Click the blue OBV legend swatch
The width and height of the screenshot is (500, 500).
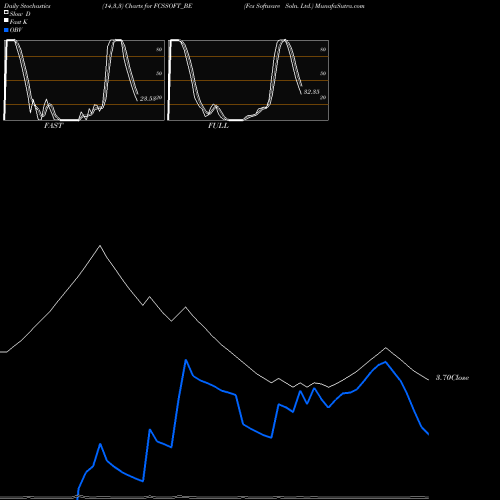[x=6, y=30]
